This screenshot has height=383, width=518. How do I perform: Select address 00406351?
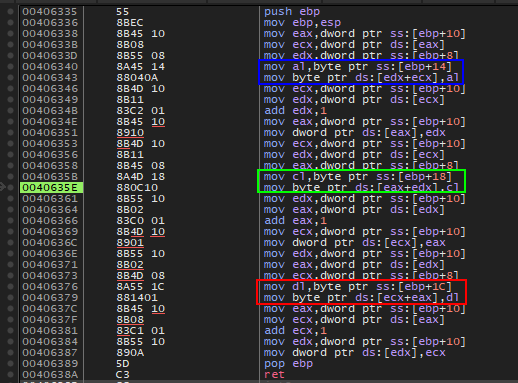(50, 133)
